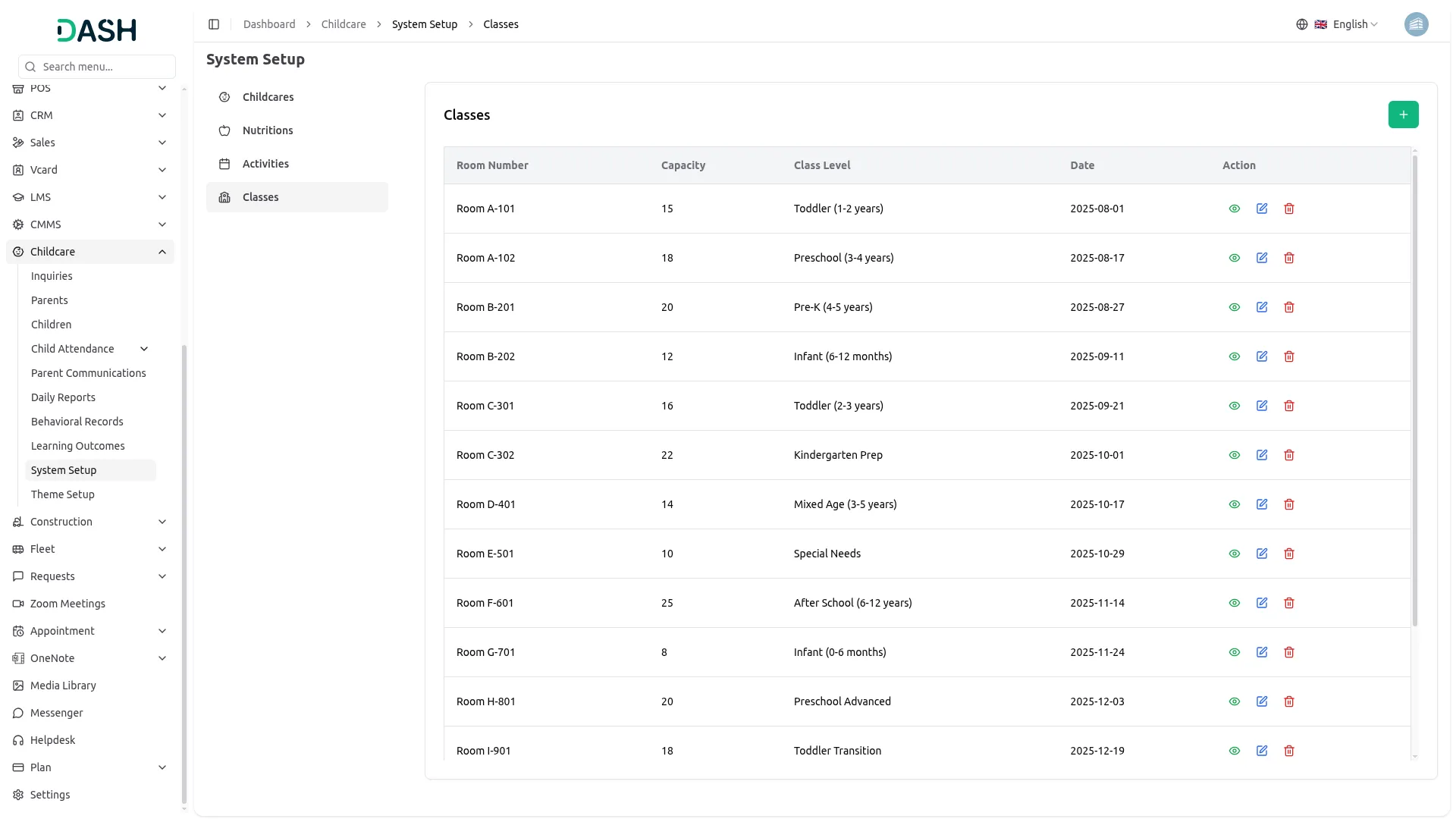Open Daily Reports in sidebar
The height and width of the screenshot is (819, 1456).
pyautogui.click(x=63, y=397)
